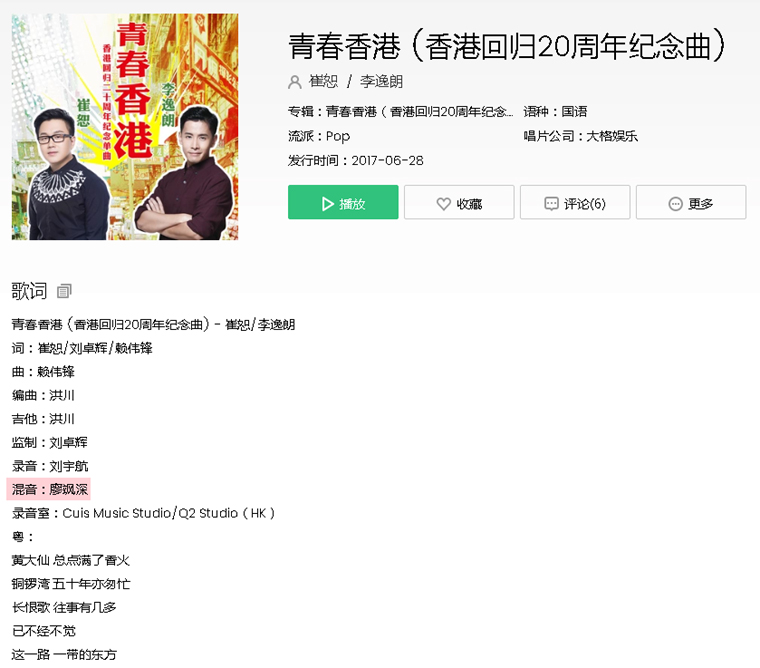This screenshot has width=760, height=668.
Task: Click the copy lyrics icon beside 歌词
Action: (64, 291)
